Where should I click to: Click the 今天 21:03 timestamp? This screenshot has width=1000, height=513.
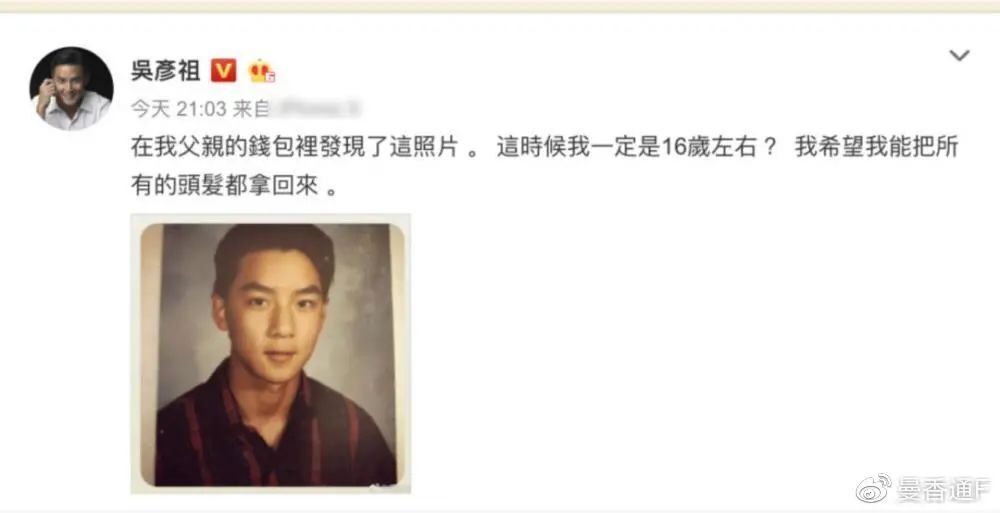pos(179,109)
